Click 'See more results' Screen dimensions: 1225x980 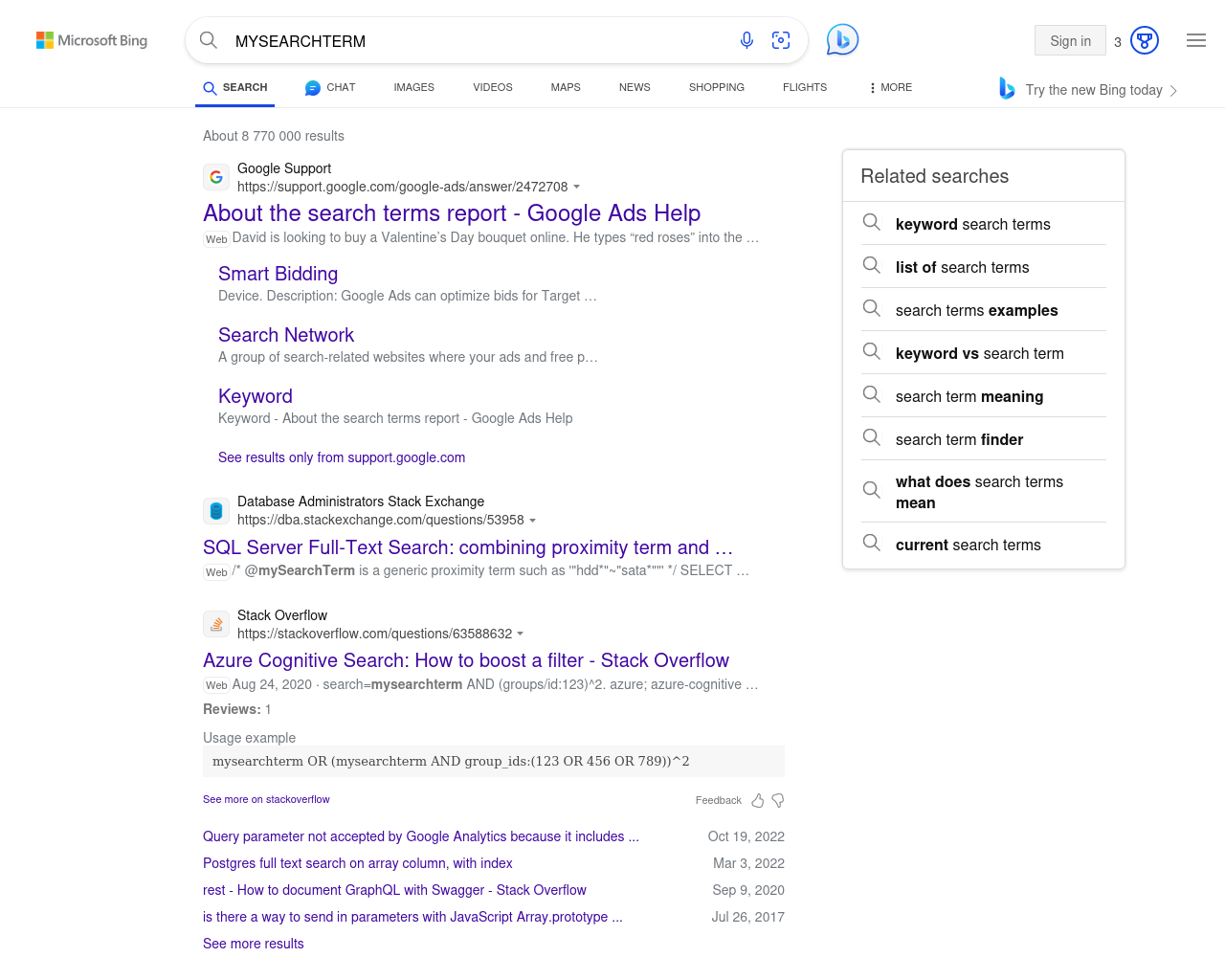pos(254,944)
